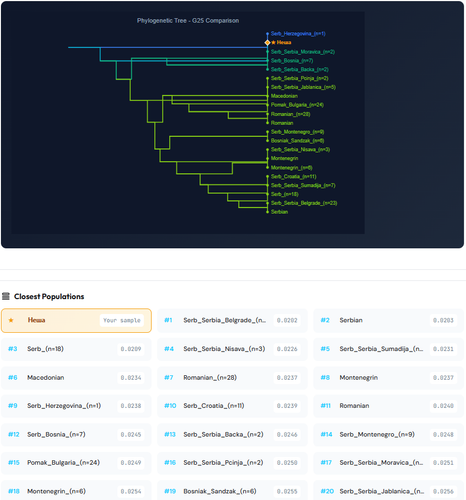Select Serb_Serbia_Moravica_(n=2) tree leaf
This screenshot has width=466, height=500.
tap(303, 52)
